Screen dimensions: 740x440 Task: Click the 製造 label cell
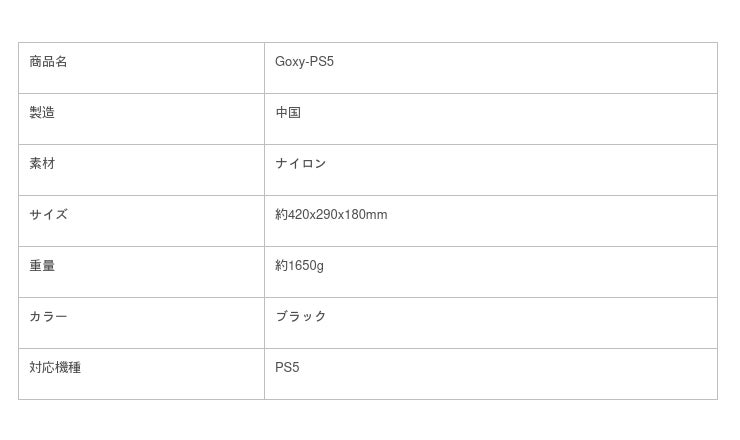42,113
